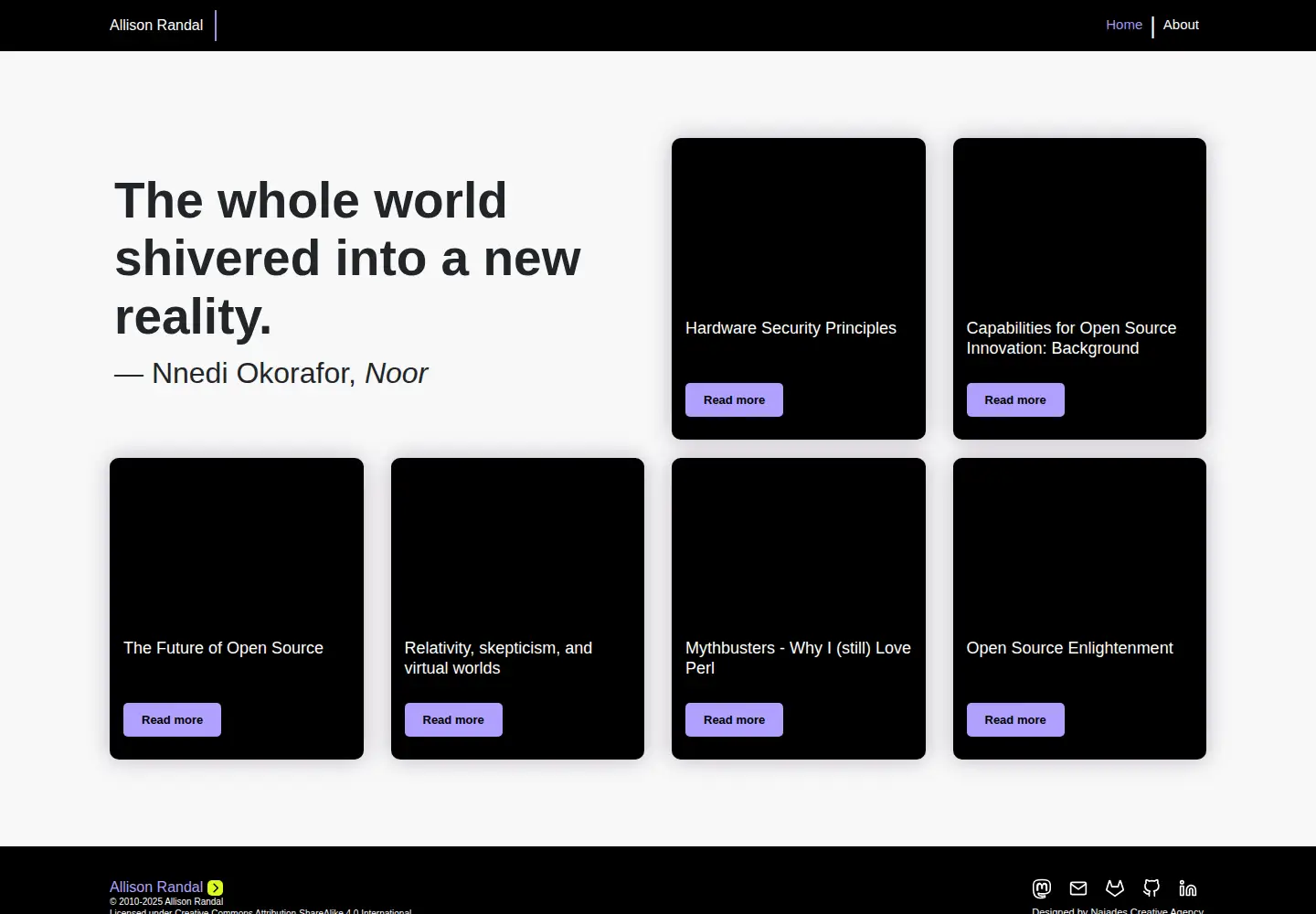Click the quote heading 'The whole world shivered'
Screen dimensions: 1316x914
point(347,259)
